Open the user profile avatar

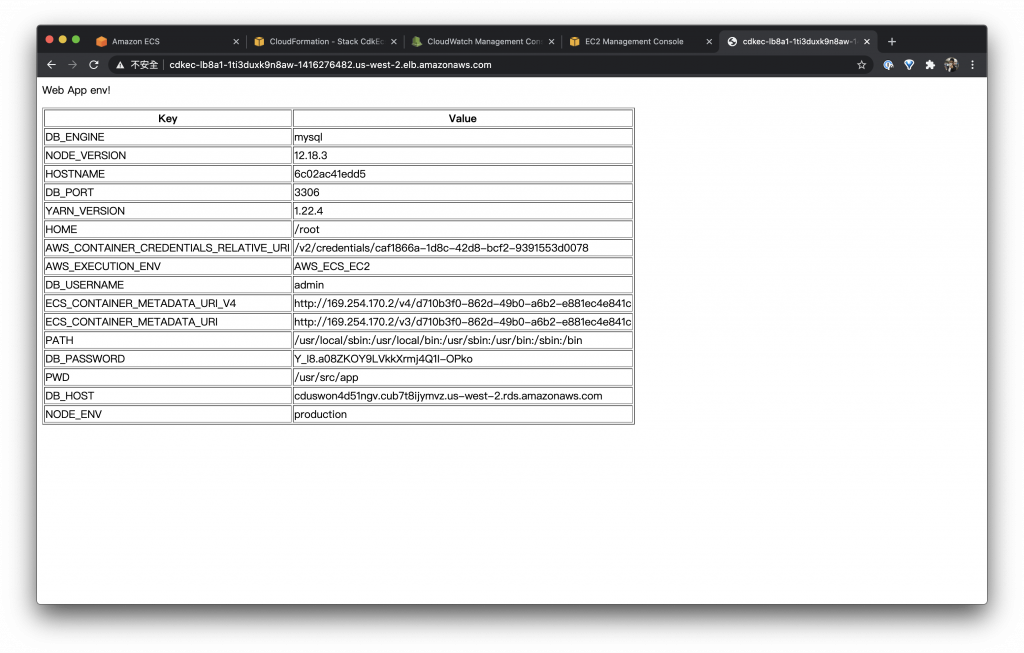(x=951, y=65)
